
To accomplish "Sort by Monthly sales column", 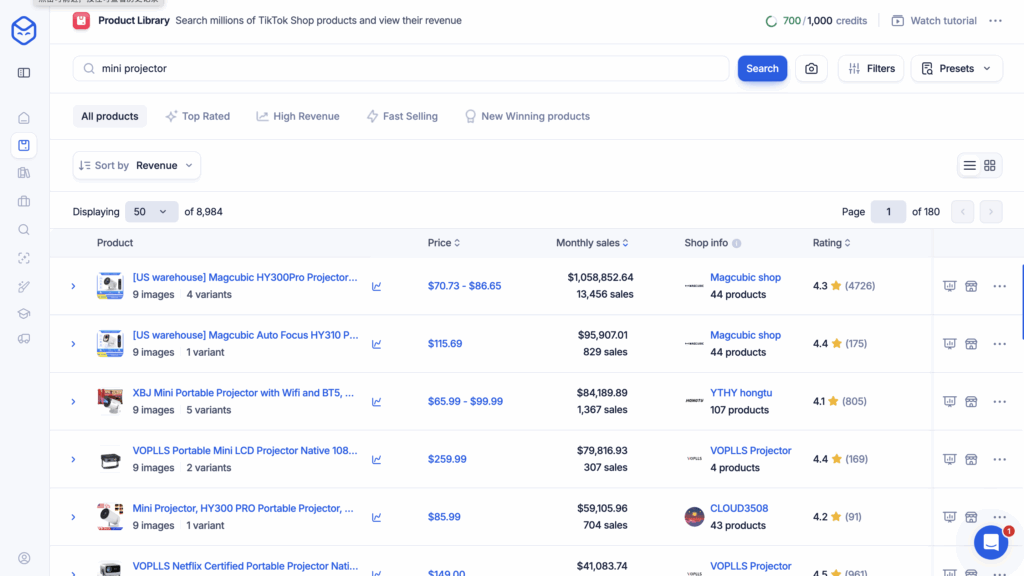I will [x=592, y=243].
